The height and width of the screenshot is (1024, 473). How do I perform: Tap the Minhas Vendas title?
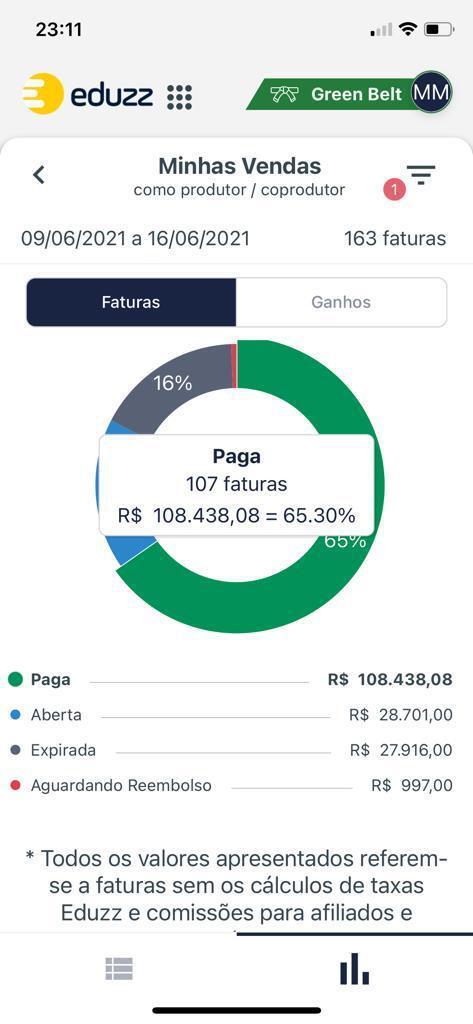240,167
